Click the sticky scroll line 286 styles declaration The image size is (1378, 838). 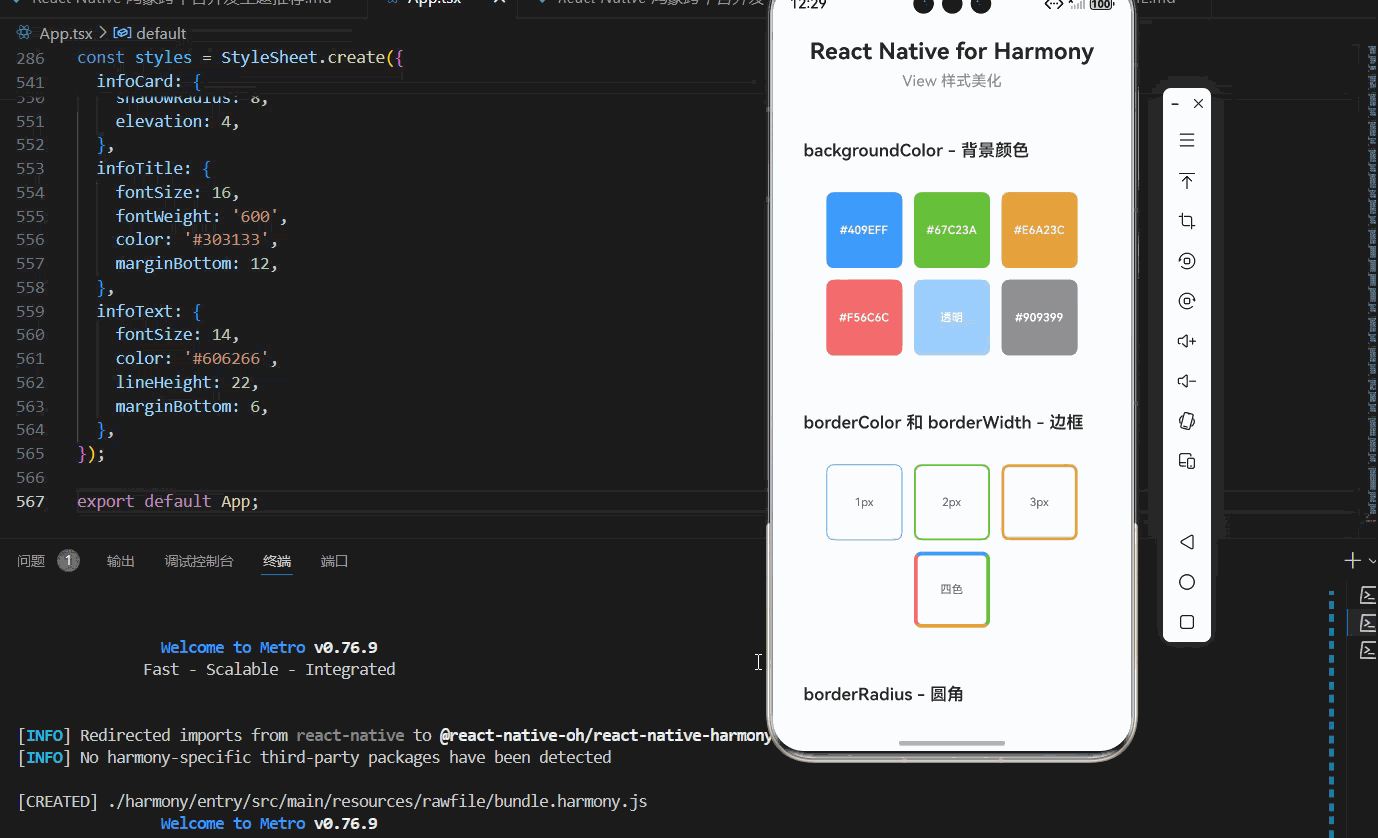click(x=240, y=58)
